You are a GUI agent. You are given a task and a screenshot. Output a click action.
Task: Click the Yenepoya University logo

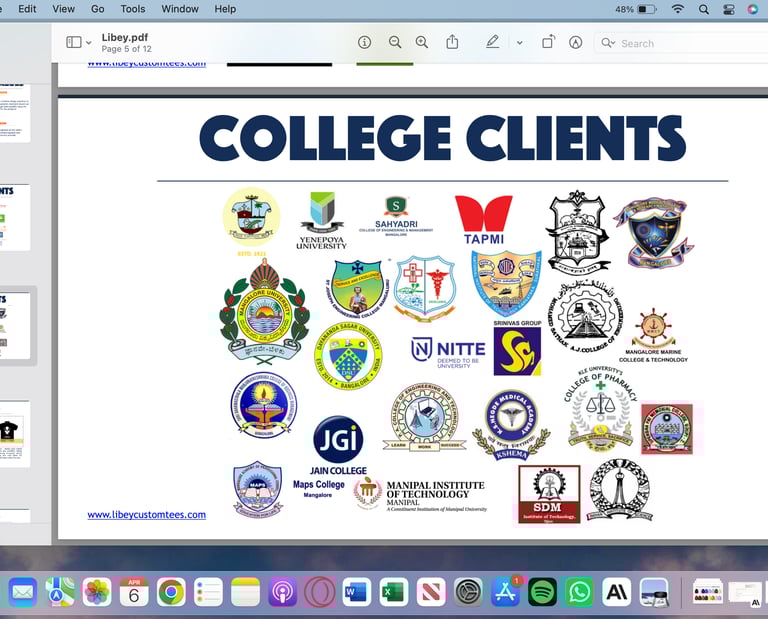coord(322,221)
